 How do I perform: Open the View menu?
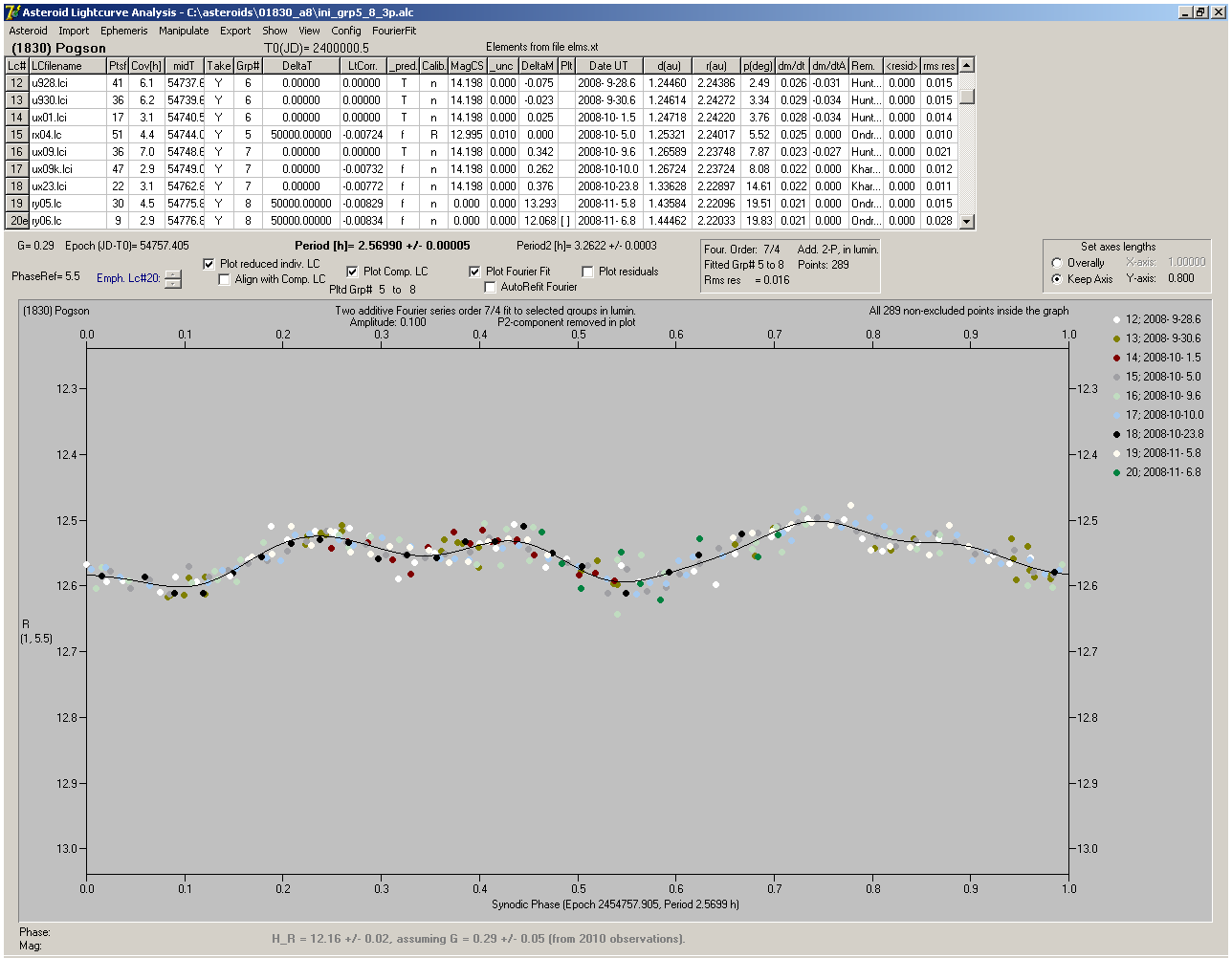tap(309, 31)
